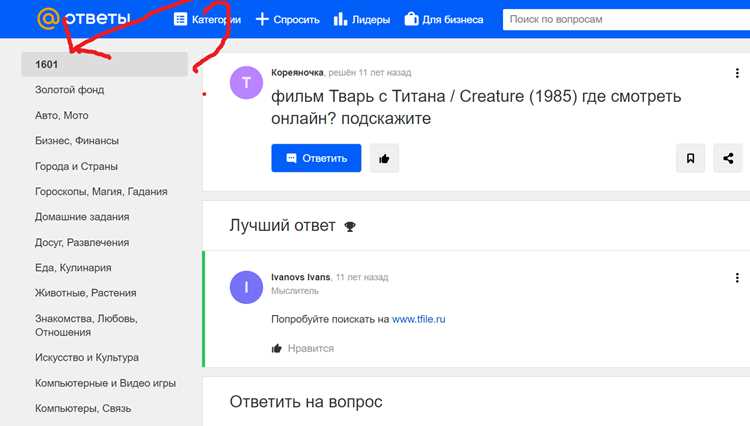Click the Мыслитель rank label
Image resolution: width=750 pixels, height=426 pixels.
295,291
